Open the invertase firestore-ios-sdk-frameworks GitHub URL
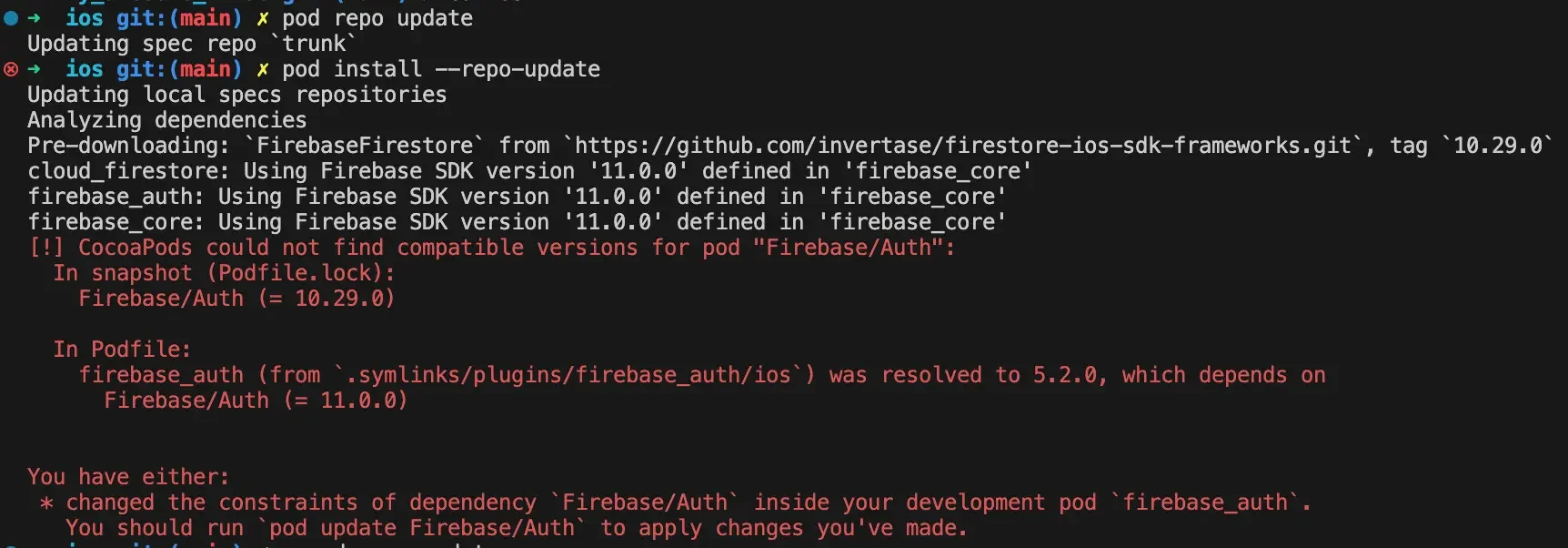This screenshot has height=548, width=1568. coord(962,146)
